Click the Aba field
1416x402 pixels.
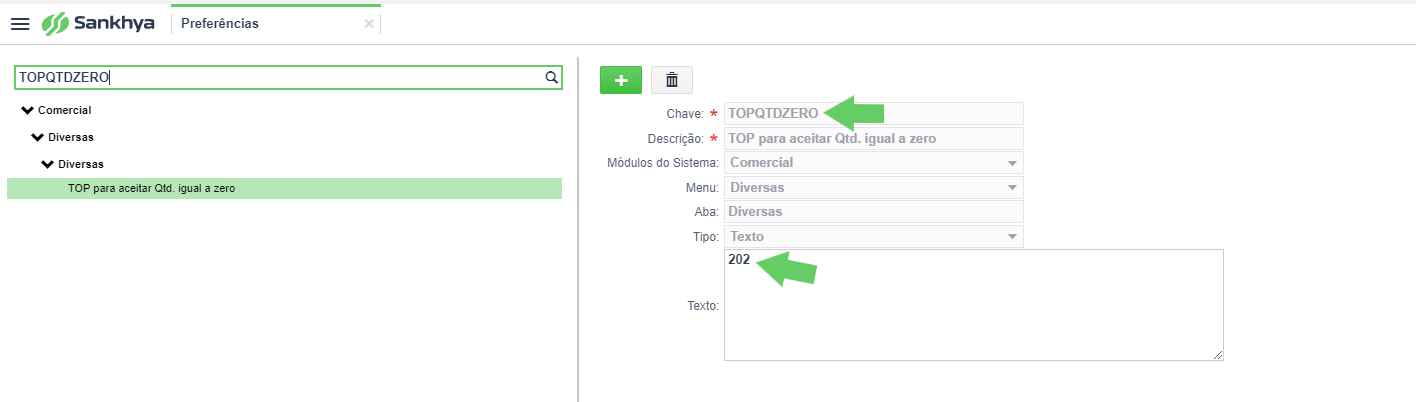[874, 212]
